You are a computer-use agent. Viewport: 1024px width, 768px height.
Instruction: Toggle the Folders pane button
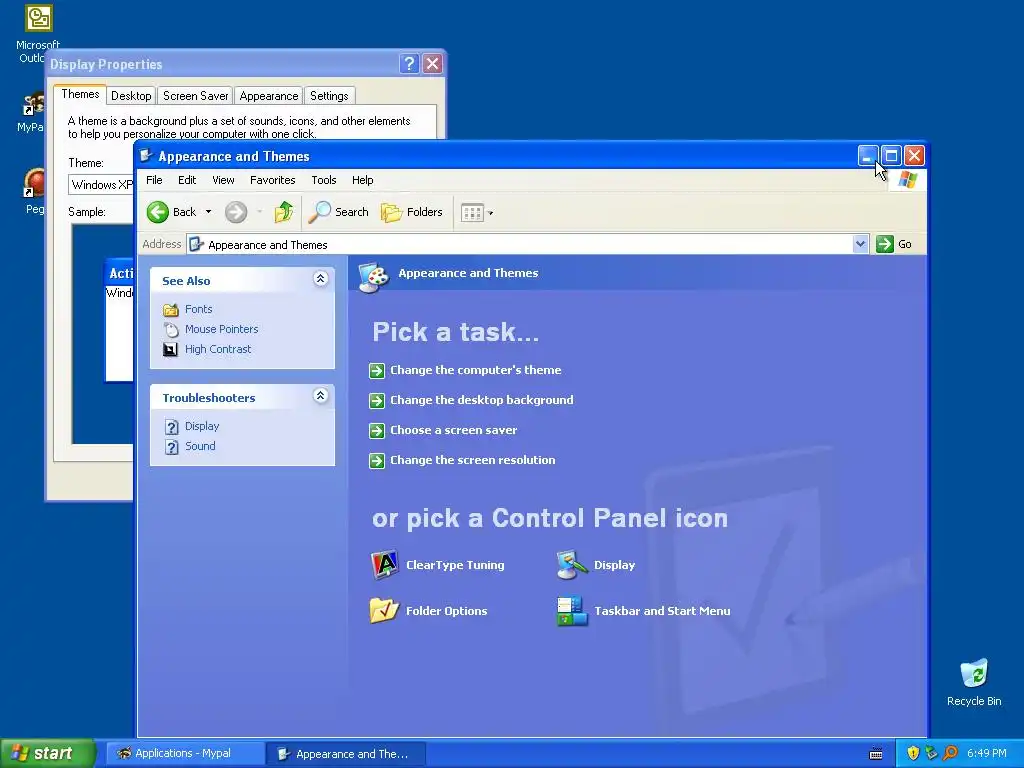(x=412, y=212)
